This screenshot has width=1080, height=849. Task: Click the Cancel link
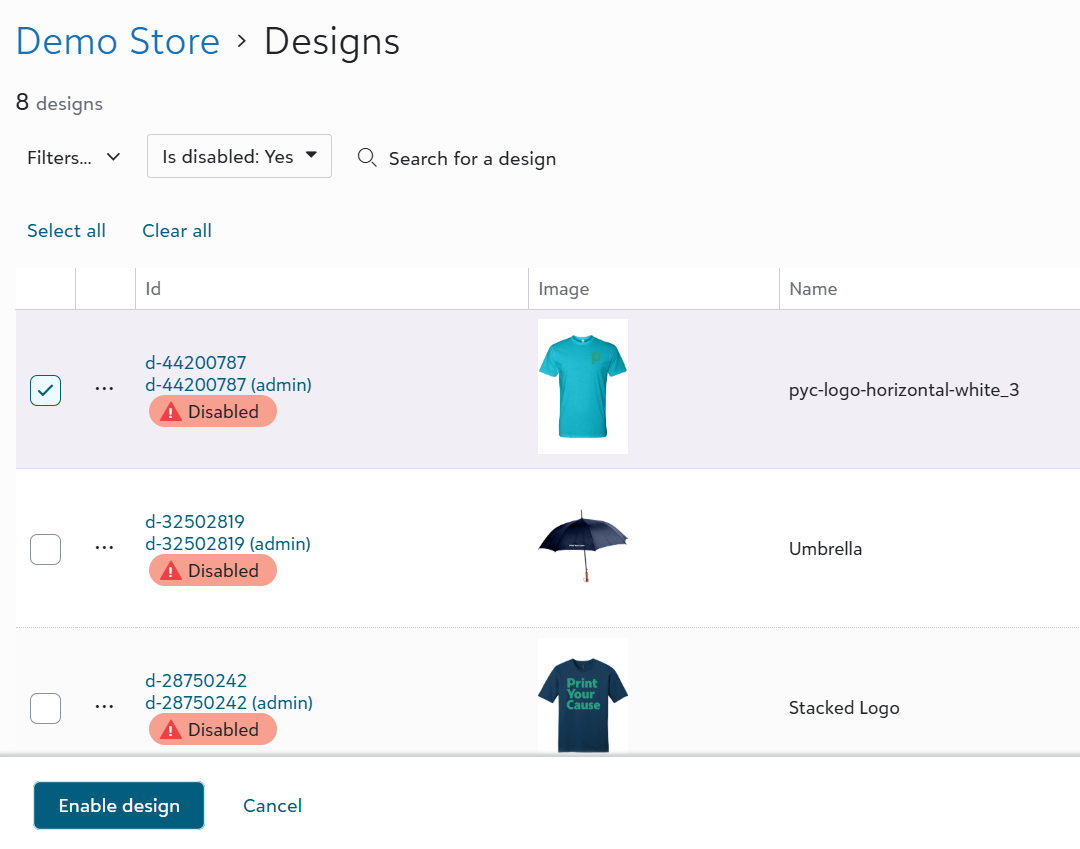click(x=272, y=806)
